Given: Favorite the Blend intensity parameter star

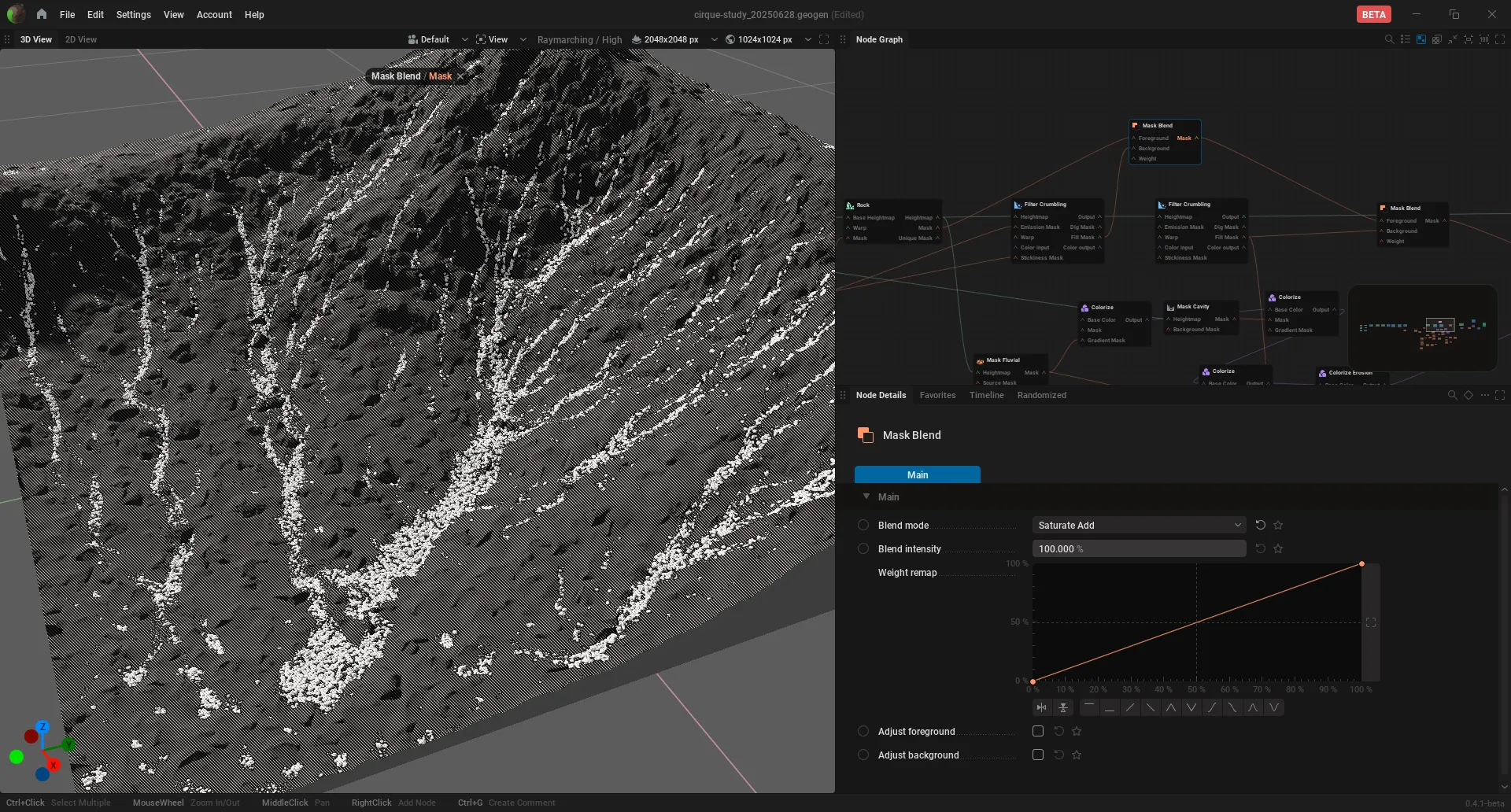Looking at the screenshot, I should (1278, 548).
